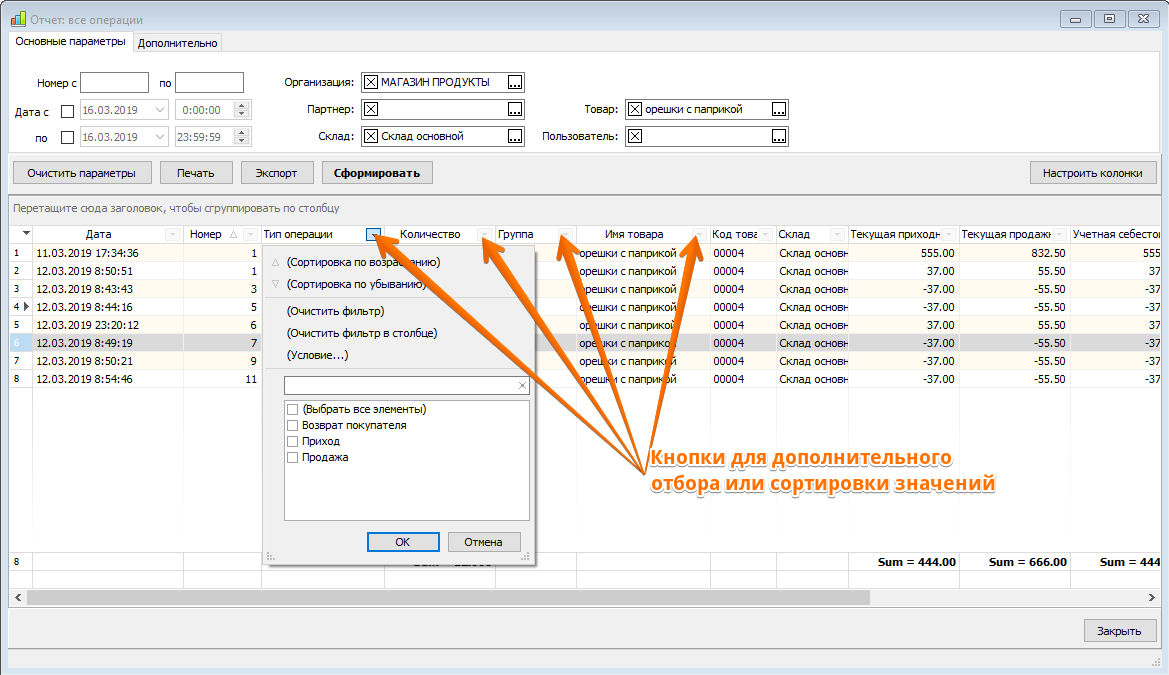Open the Организация selection ellipsis button

[x=515, y=82]
